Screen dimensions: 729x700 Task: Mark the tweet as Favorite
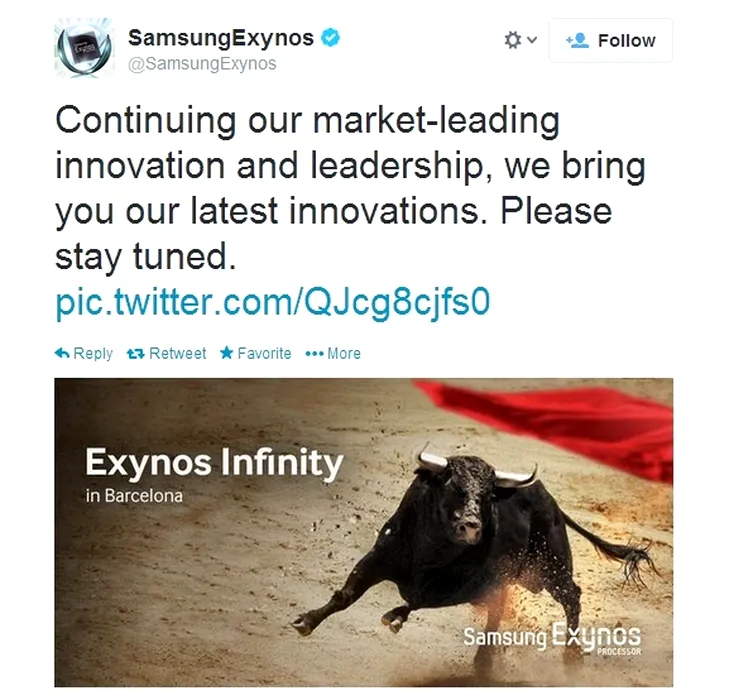(x=256, y=354)
